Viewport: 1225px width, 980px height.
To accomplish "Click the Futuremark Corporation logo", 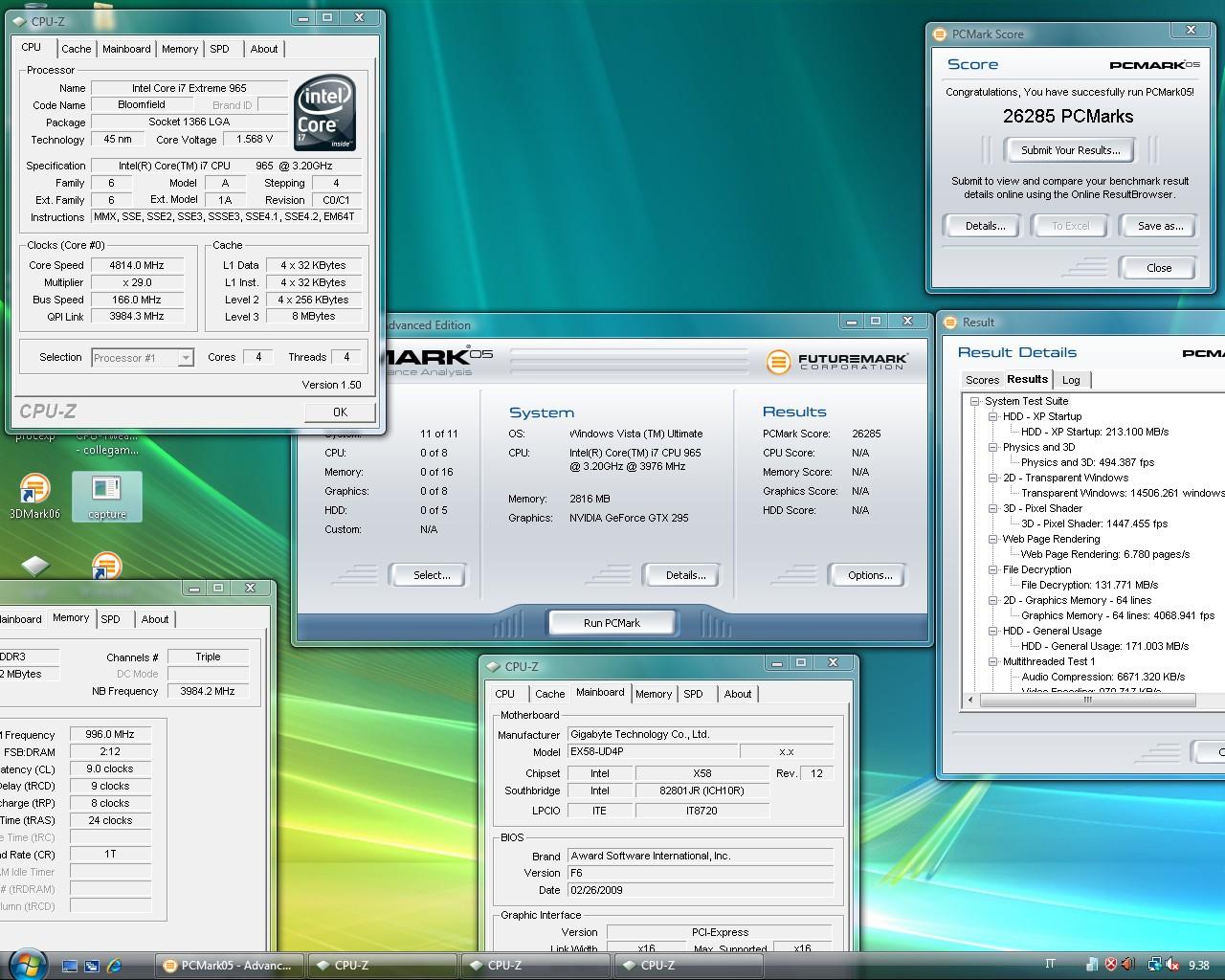I will pyautogui.click(x=837, y=362).
